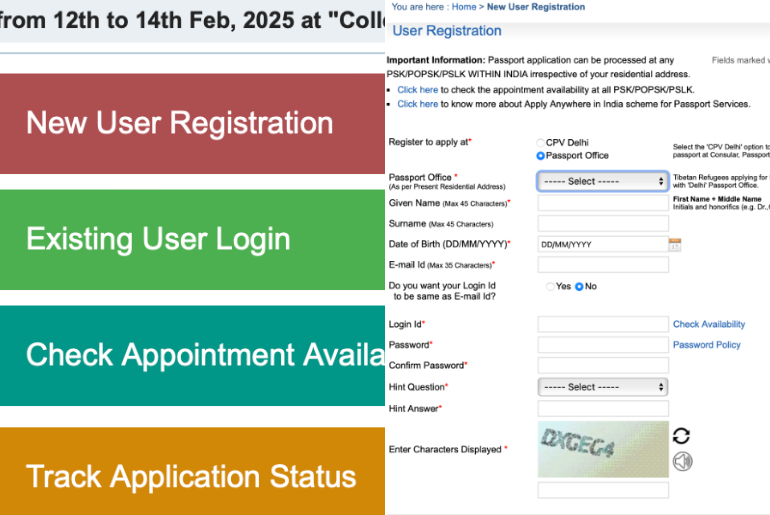Open the Passport Office dropdown
Image resolution: width=770 pixels, height=515 pixels.
coord(602,181)
